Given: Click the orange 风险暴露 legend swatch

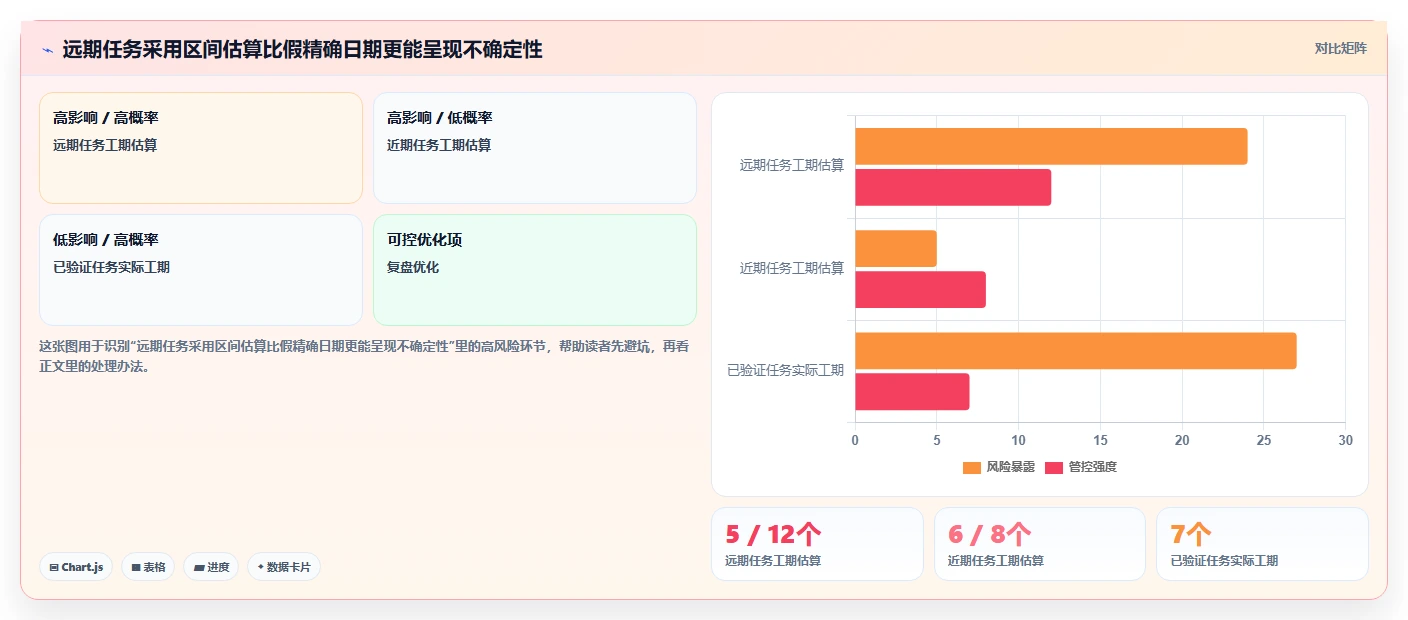Looking at the screenshot, I should (x=972, y=467).
